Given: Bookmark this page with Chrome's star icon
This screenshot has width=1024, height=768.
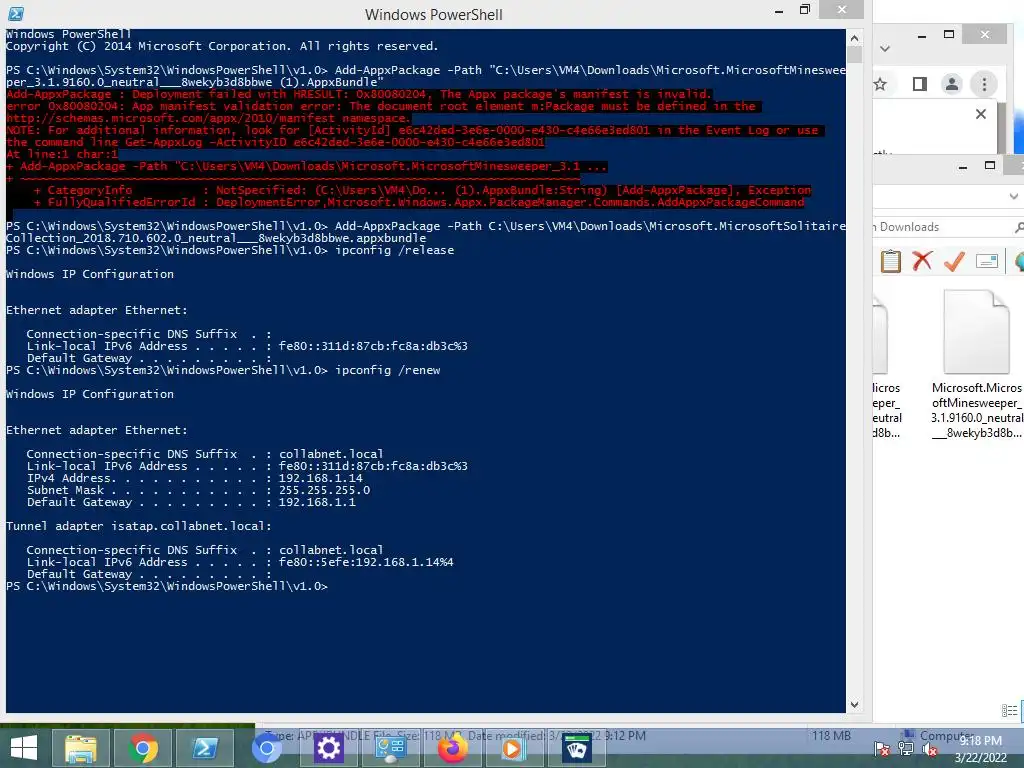Looking at the screenshot, I should [x=880, y=84].
